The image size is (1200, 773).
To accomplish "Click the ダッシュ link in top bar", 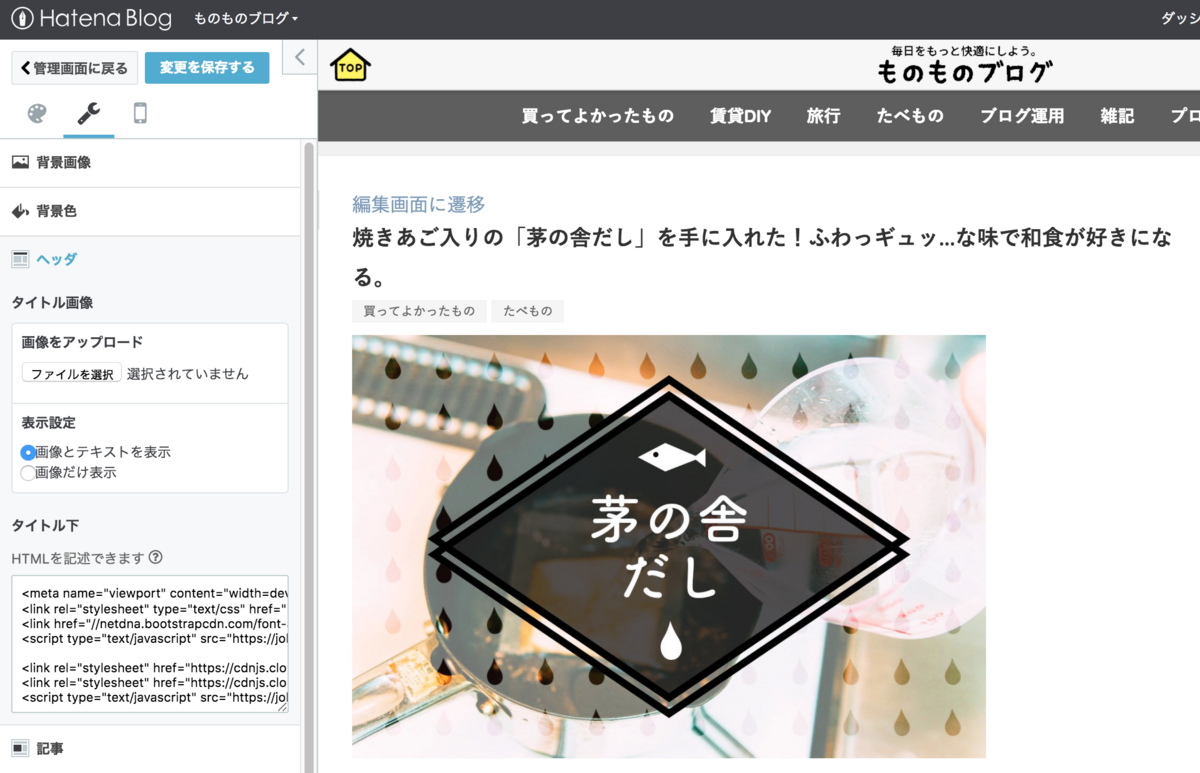I will (x=1180, y=19).
